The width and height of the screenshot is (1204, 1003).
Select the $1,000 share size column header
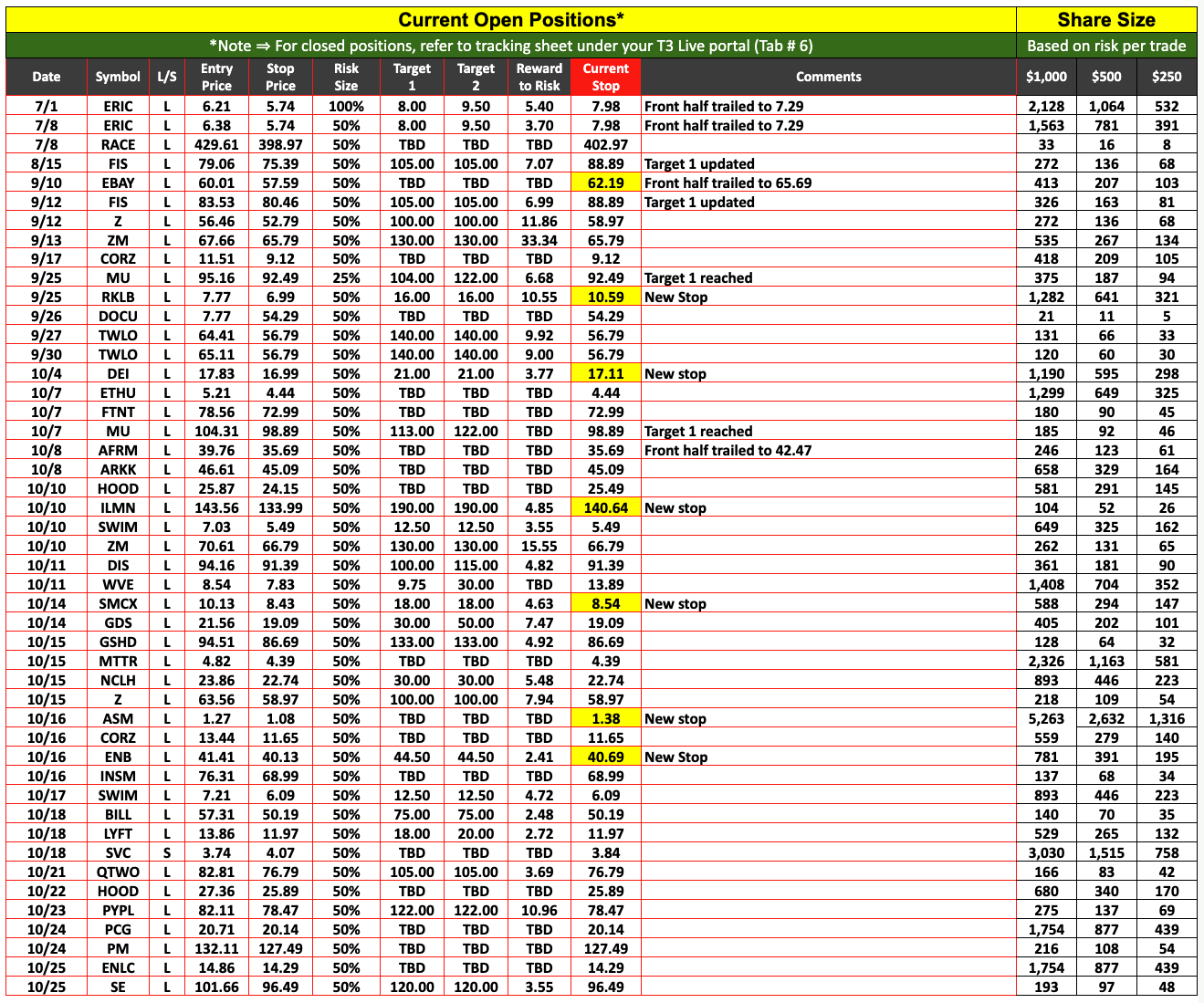[1045, 77]
